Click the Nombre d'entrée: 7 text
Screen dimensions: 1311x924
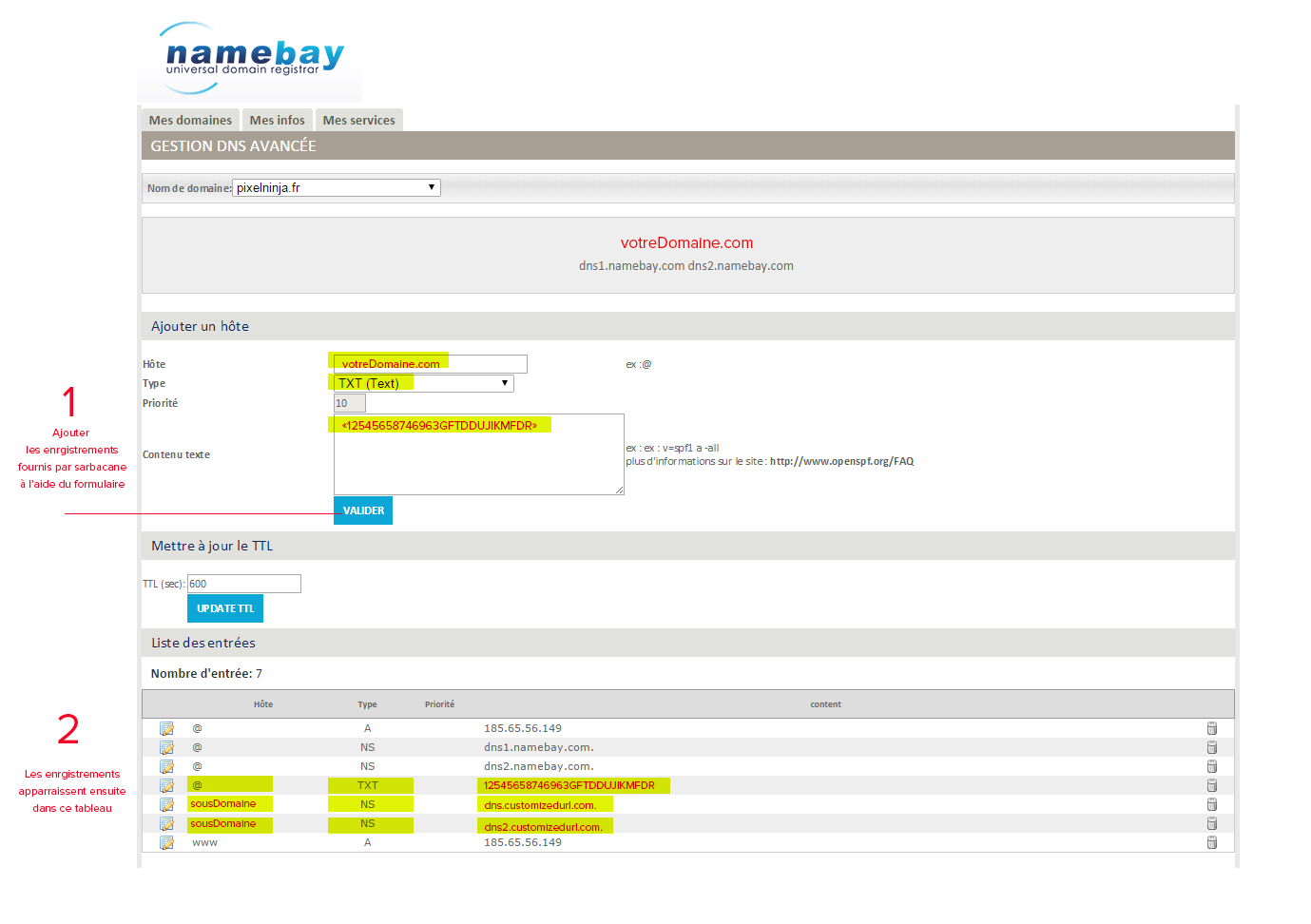206,674
